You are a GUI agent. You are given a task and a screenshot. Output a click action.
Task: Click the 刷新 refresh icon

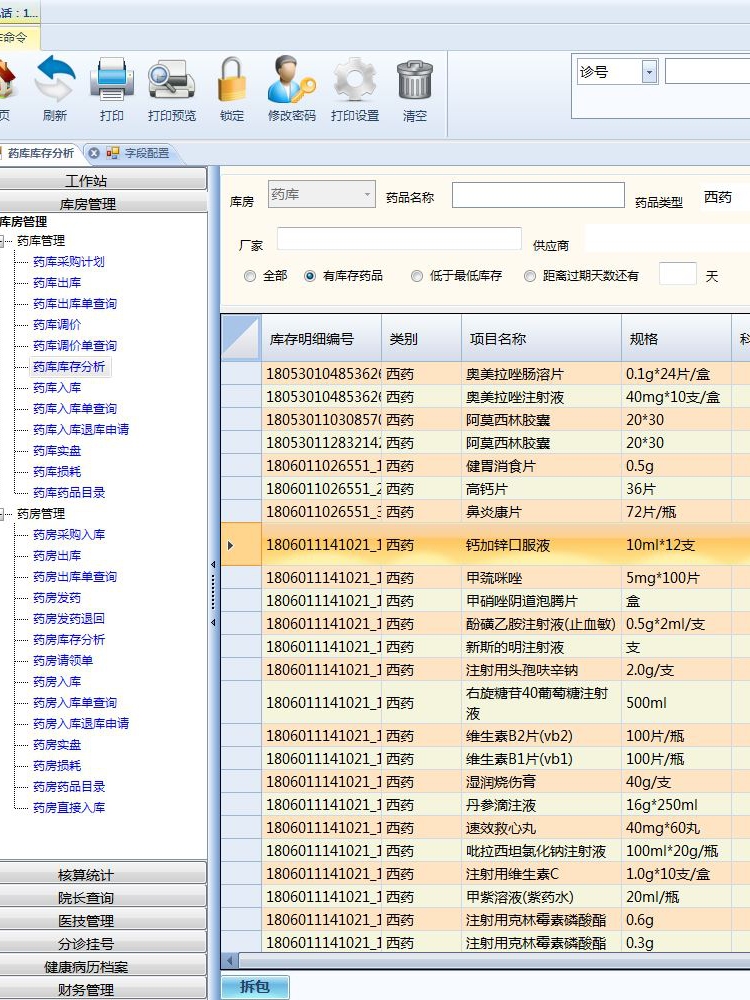pos(55,79)
